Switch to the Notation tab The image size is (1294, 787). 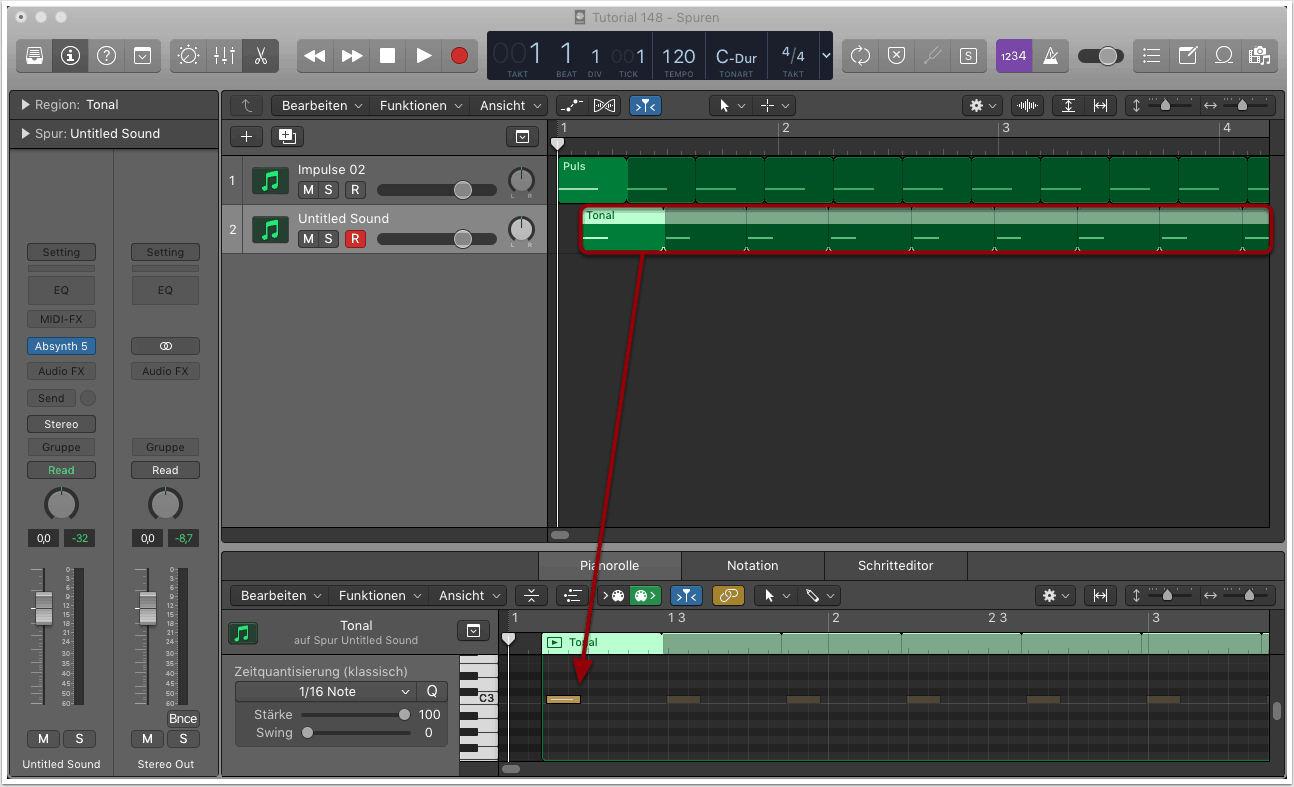click(x=752, y=566)
